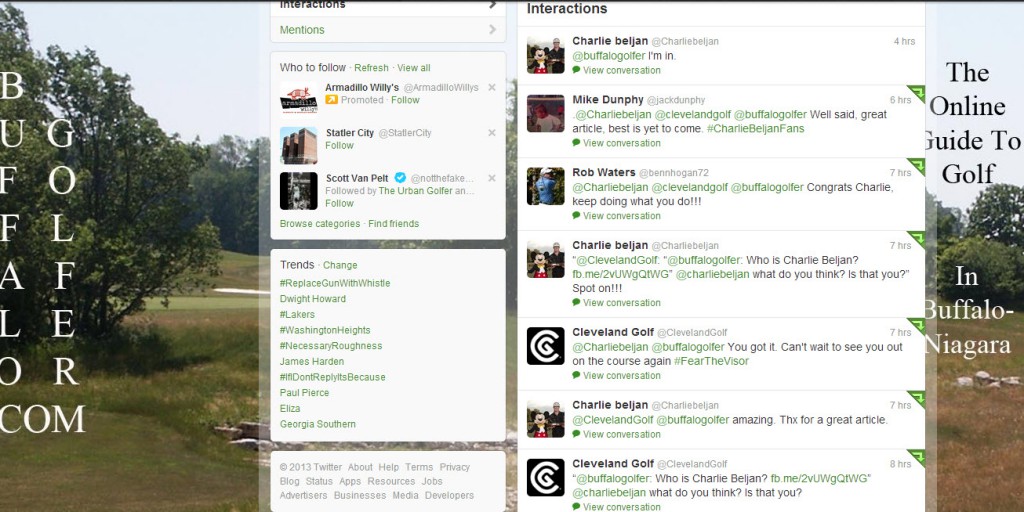The height and width of the screenshot is (512, 1024).
Task: Follow Statler City
Action: (x=340, y=145)
